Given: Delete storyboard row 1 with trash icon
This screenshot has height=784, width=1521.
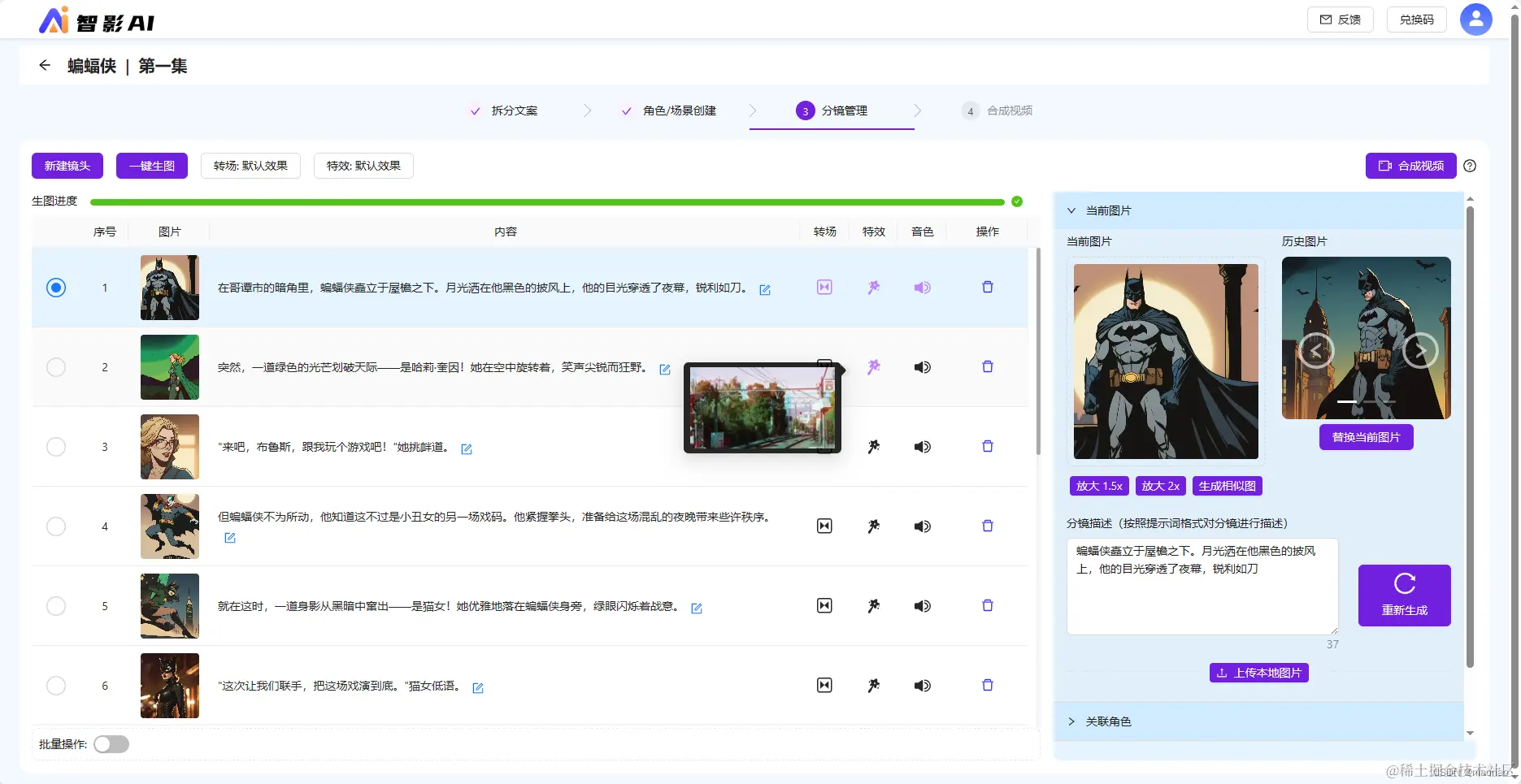Looking at the screenshot, I should [988, 287].
